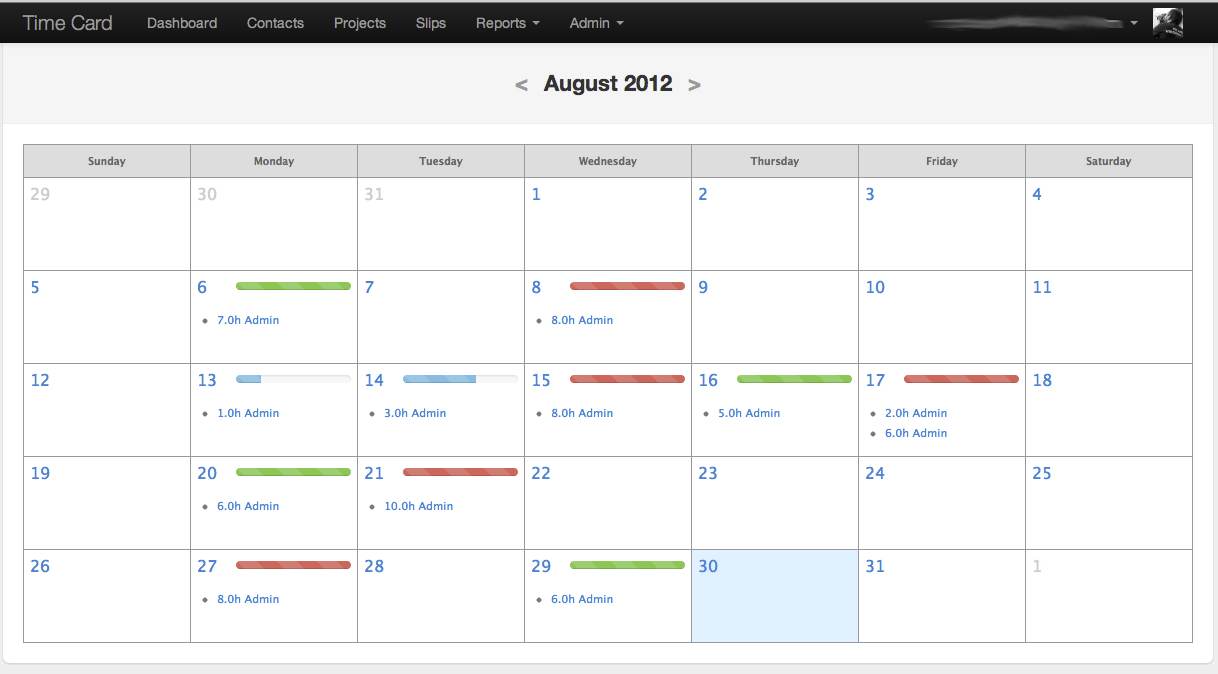Go to next month arrow

pos(694,85)
